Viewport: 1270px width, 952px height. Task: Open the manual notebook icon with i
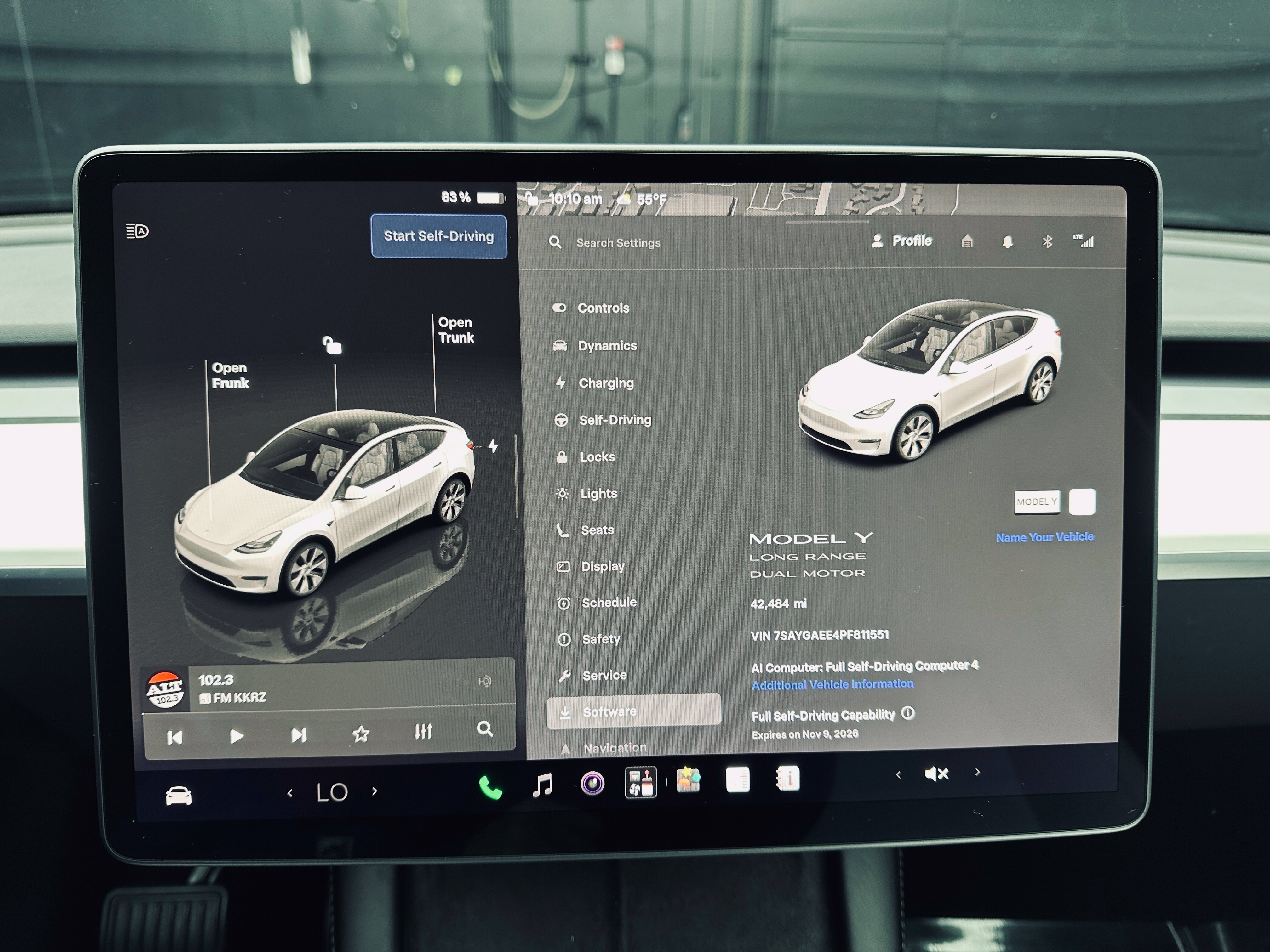788,778
